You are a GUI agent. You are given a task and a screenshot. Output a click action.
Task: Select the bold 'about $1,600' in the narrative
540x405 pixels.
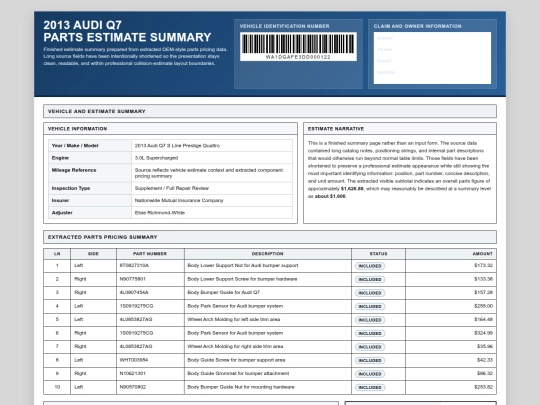coord(330,196)
